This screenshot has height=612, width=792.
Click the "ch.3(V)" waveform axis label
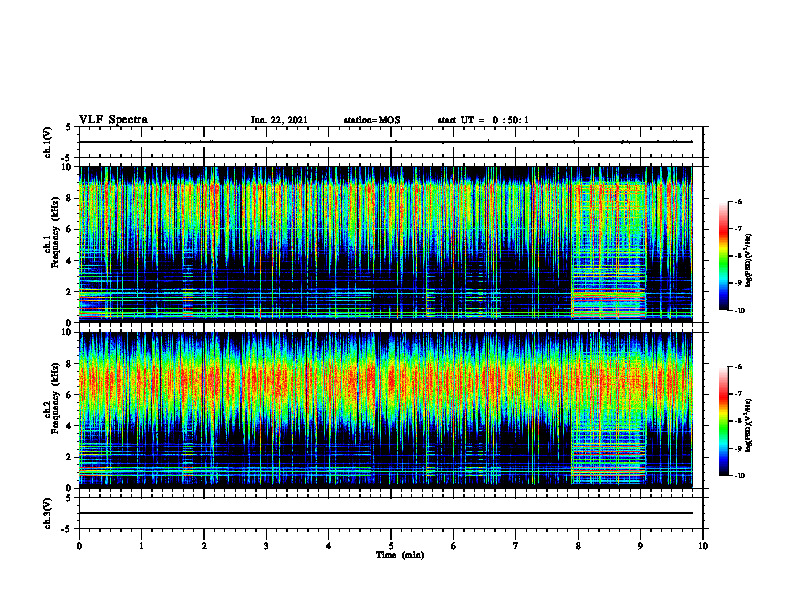point(48,513)
